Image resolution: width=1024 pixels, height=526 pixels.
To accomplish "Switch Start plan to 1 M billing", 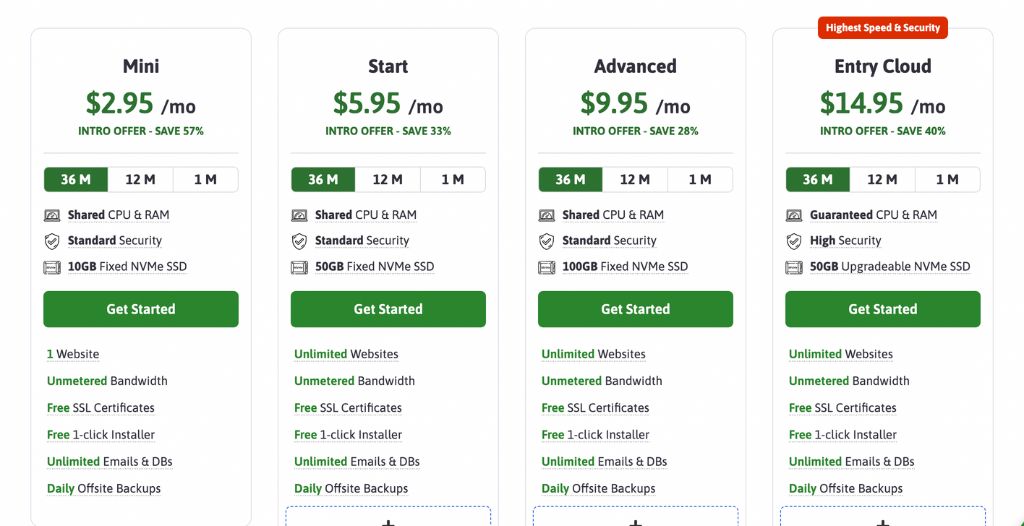I will [x=452, y=180].
